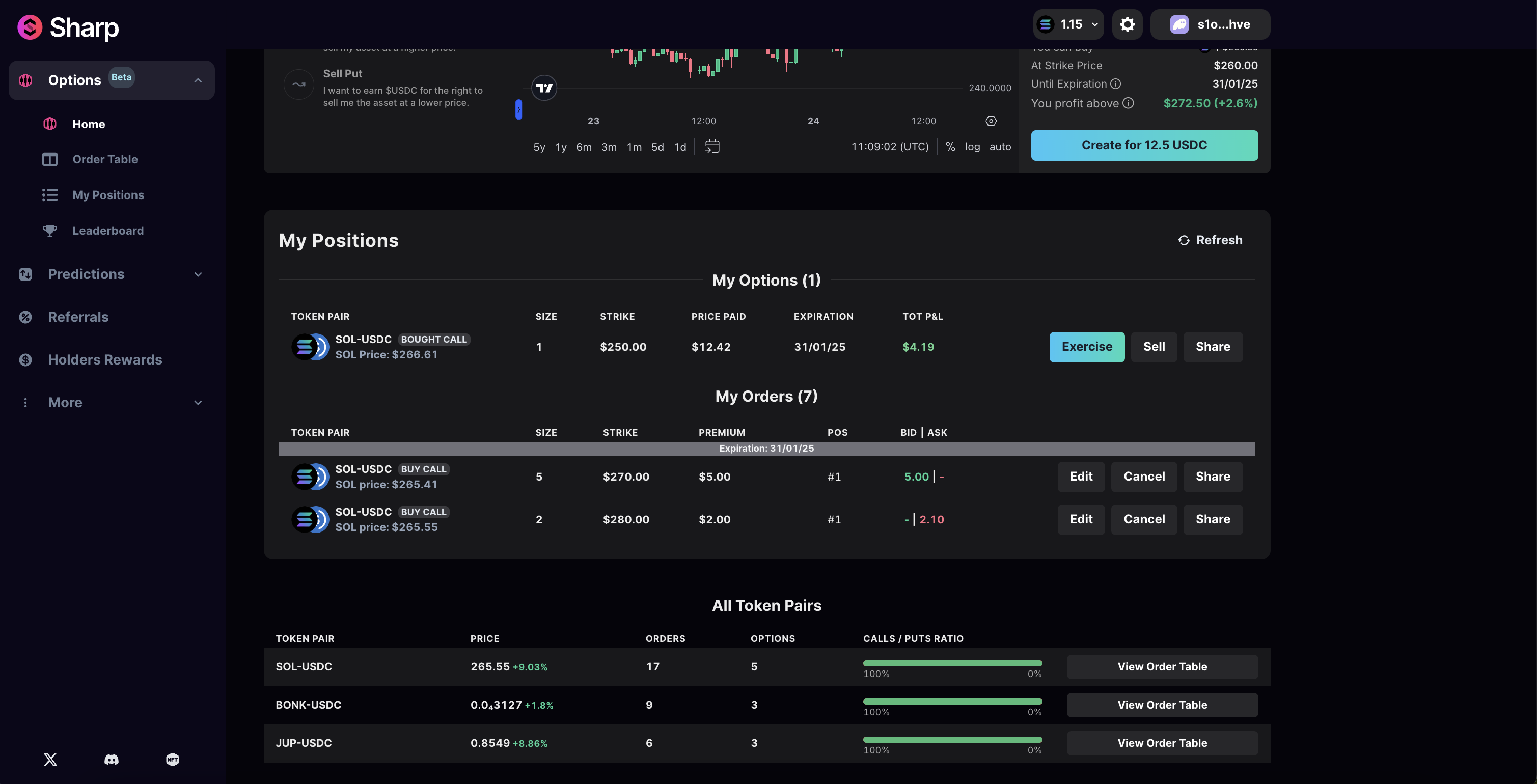Toggle log scale on chart
The width and height of the screenshot is (1537, 784).
(x=973, y=147)
